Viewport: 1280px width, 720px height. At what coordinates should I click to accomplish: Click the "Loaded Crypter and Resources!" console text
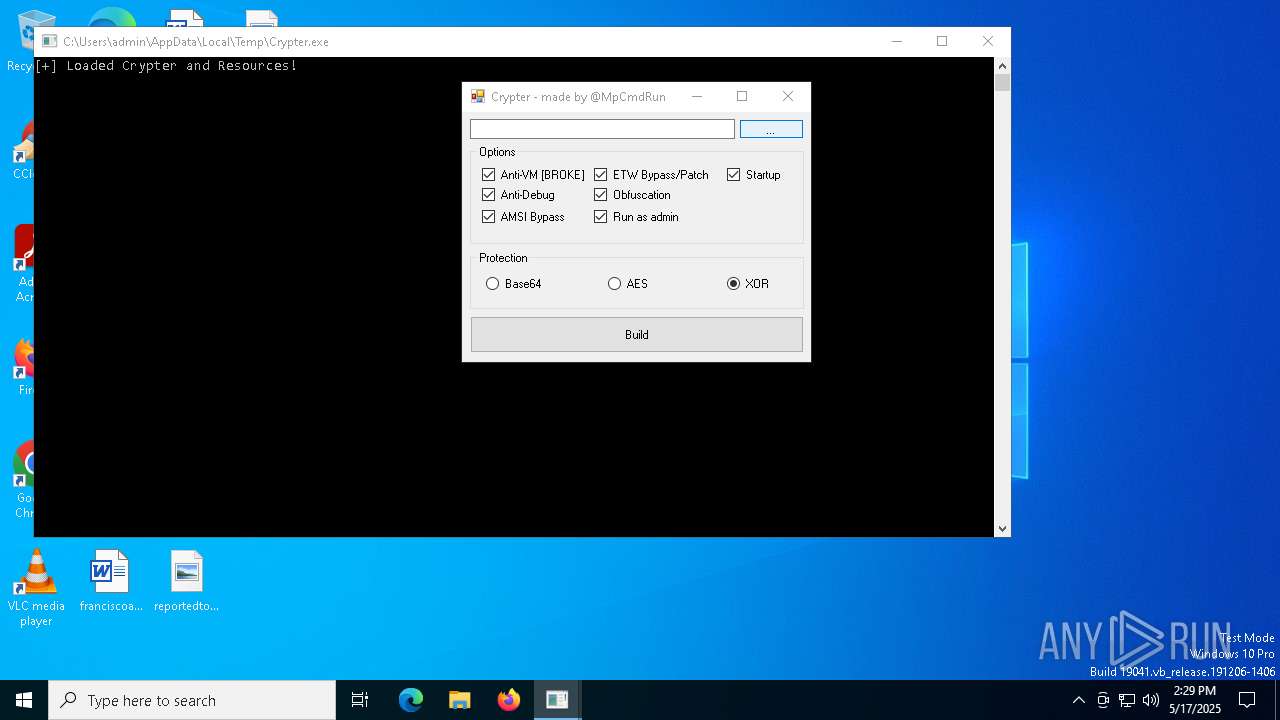point(182,66)
